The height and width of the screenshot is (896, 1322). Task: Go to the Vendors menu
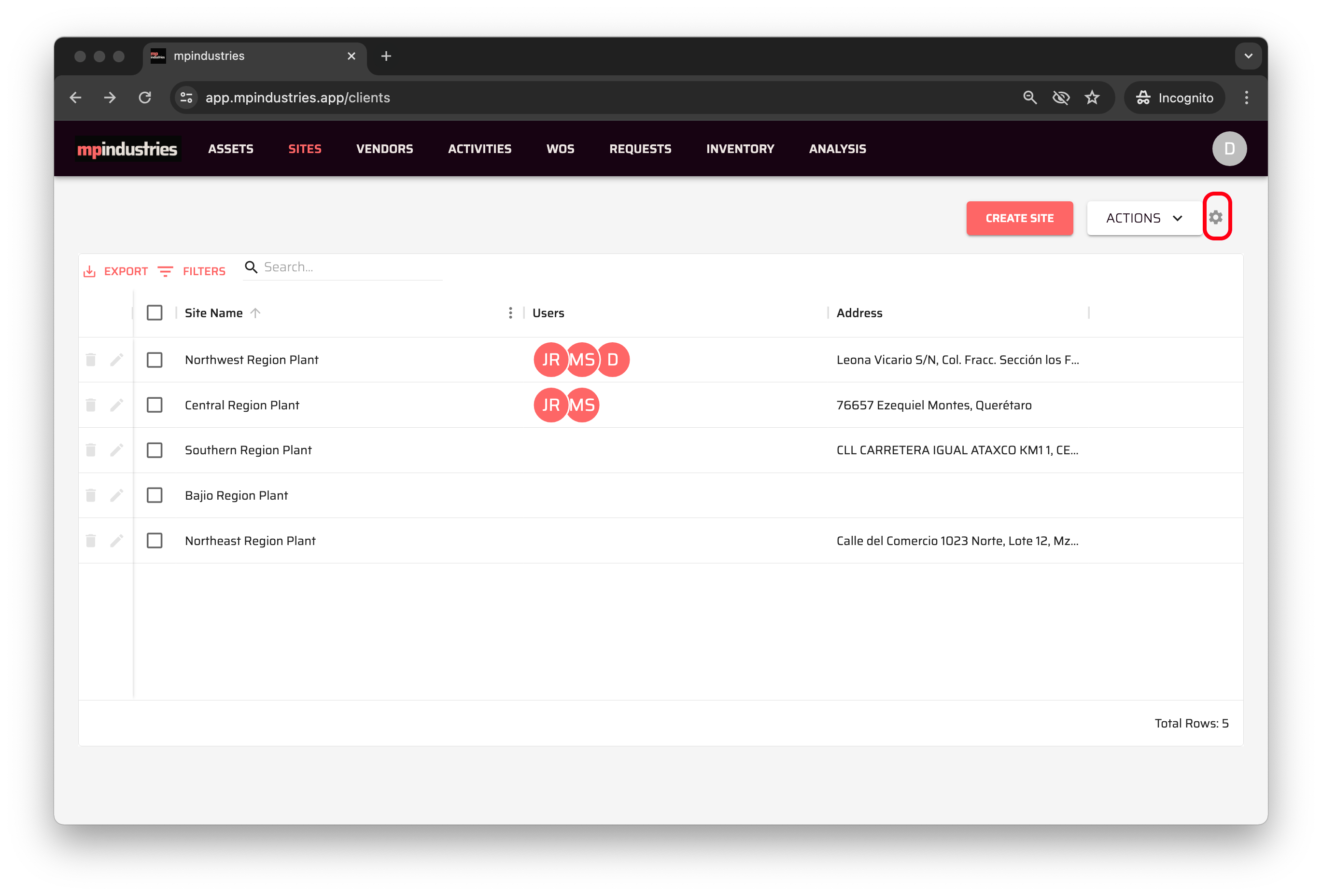384,149
